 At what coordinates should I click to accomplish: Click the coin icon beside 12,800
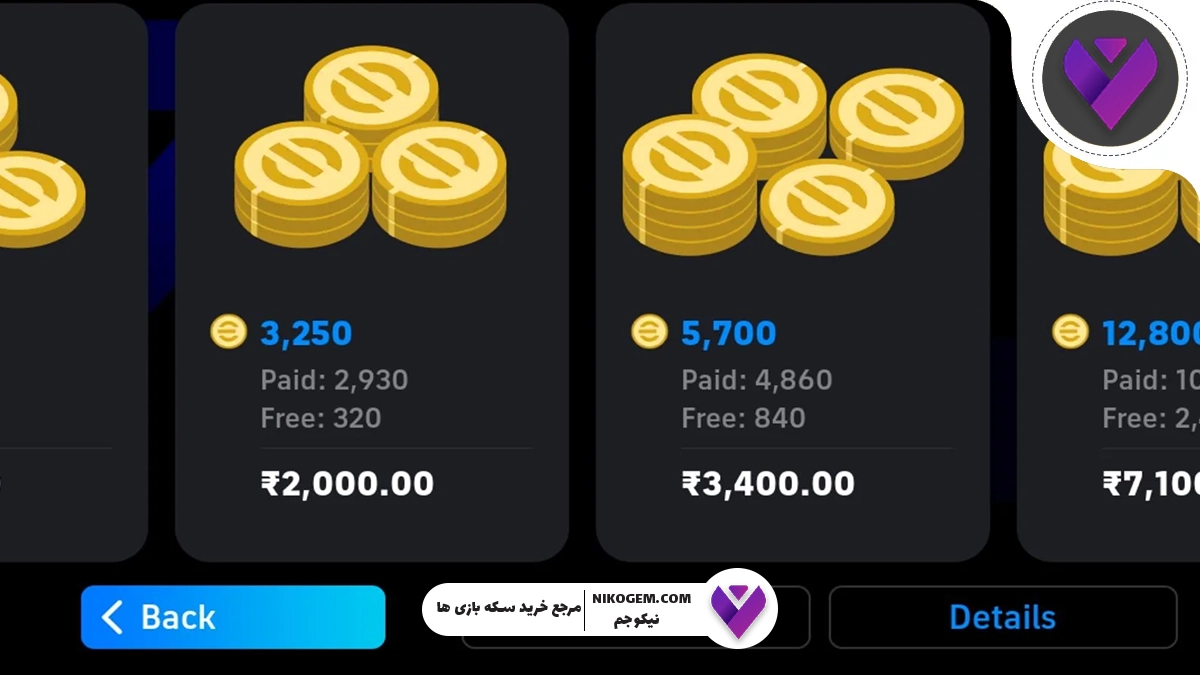(1070, 332)
